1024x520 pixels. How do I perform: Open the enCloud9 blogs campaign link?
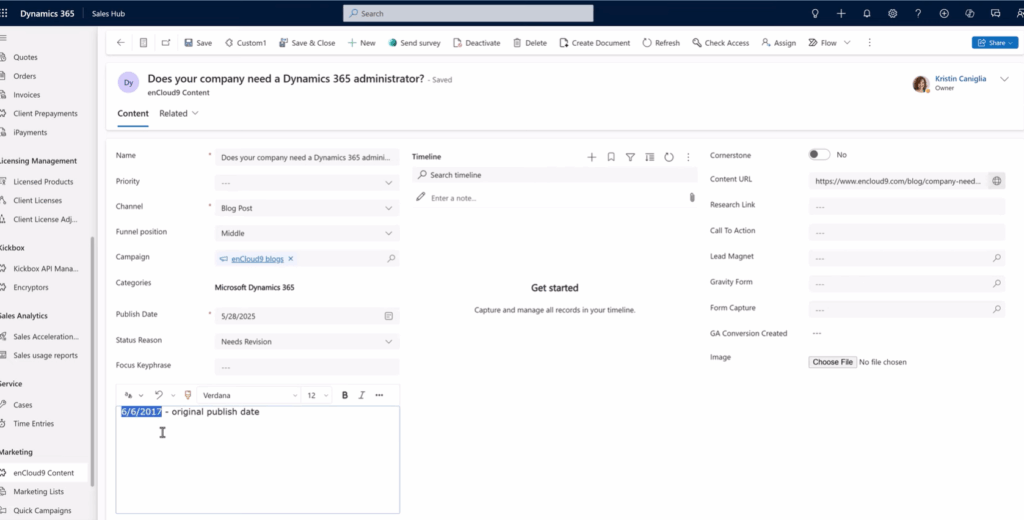[x=257, y=259]
